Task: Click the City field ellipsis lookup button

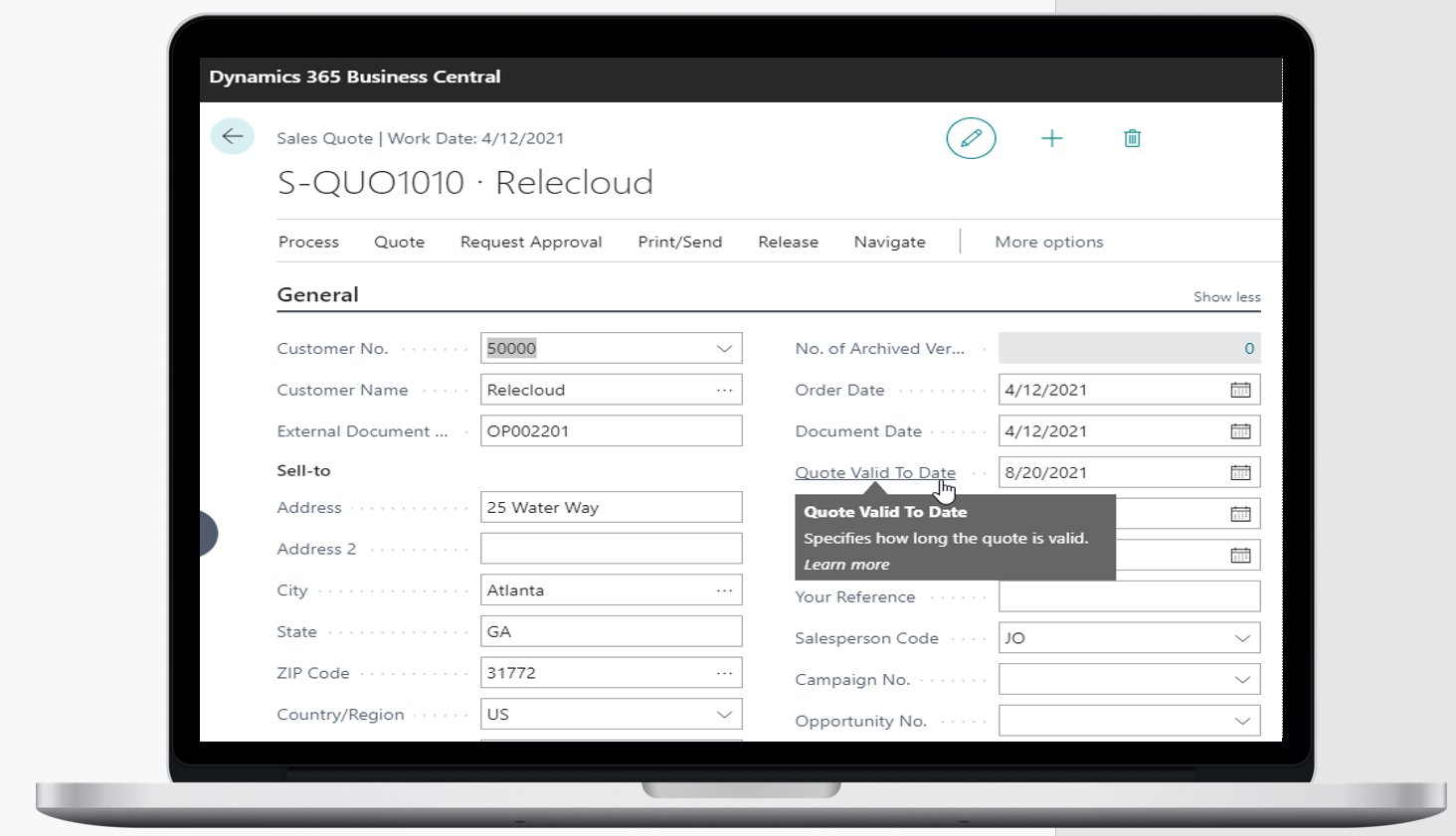Action: [x=724, y=590]
